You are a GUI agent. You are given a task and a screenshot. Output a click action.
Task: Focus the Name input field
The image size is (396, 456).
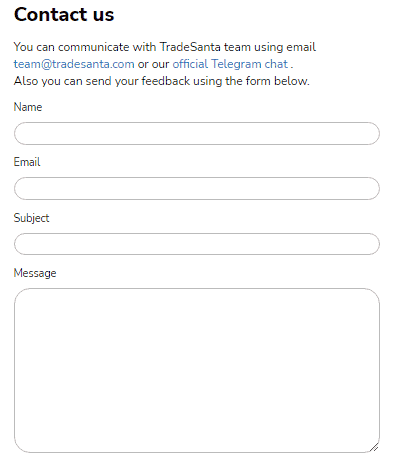pyautogui.click(x=197, y=133)
